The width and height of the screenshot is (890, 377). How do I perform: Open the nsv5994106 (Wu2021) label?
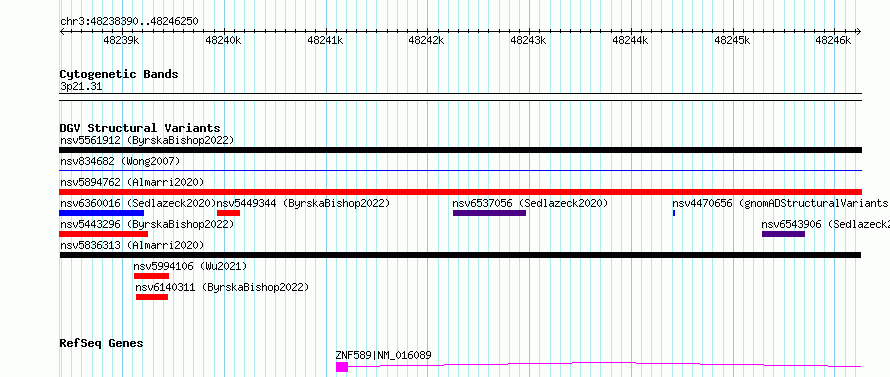coord(190,266)
